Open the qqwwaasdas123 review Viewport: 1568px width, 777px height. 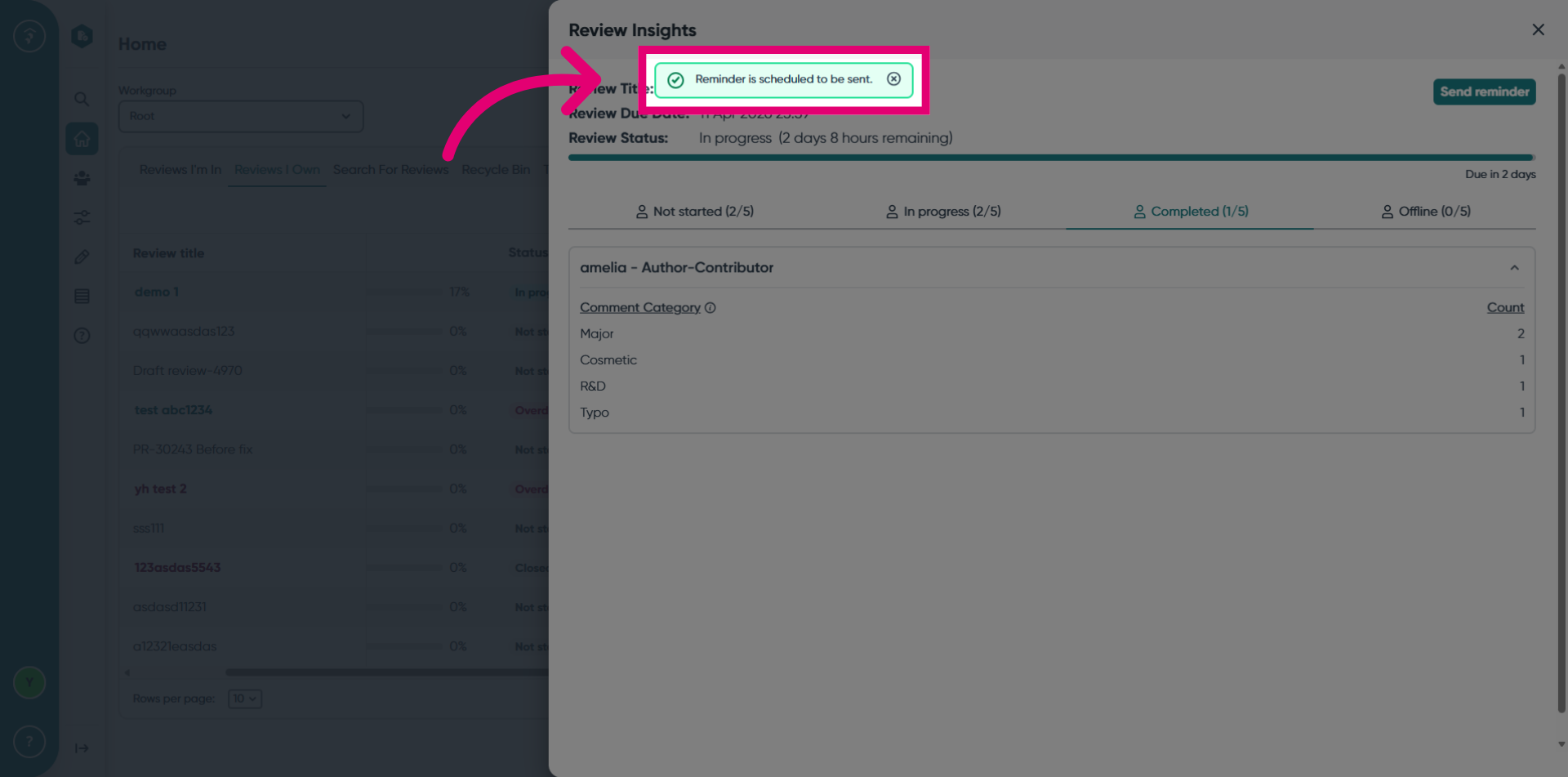pyautogui.click(x=183, y=332)
